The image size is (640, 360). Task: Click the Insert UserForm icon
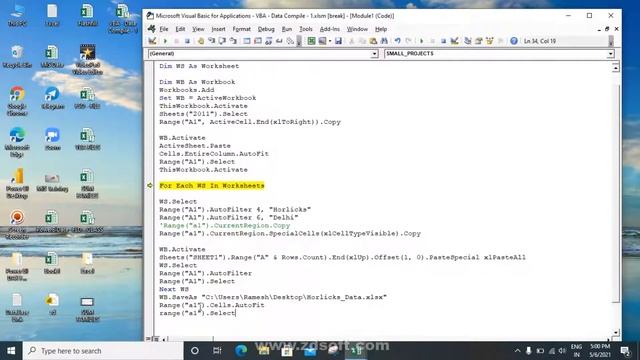(322, 41)
